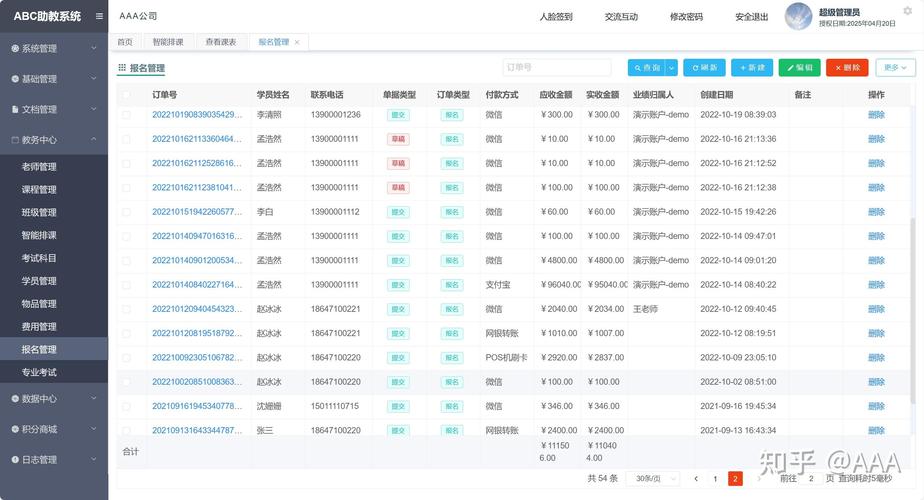Click the ¥96040.00 receivable amount cell

560,285
